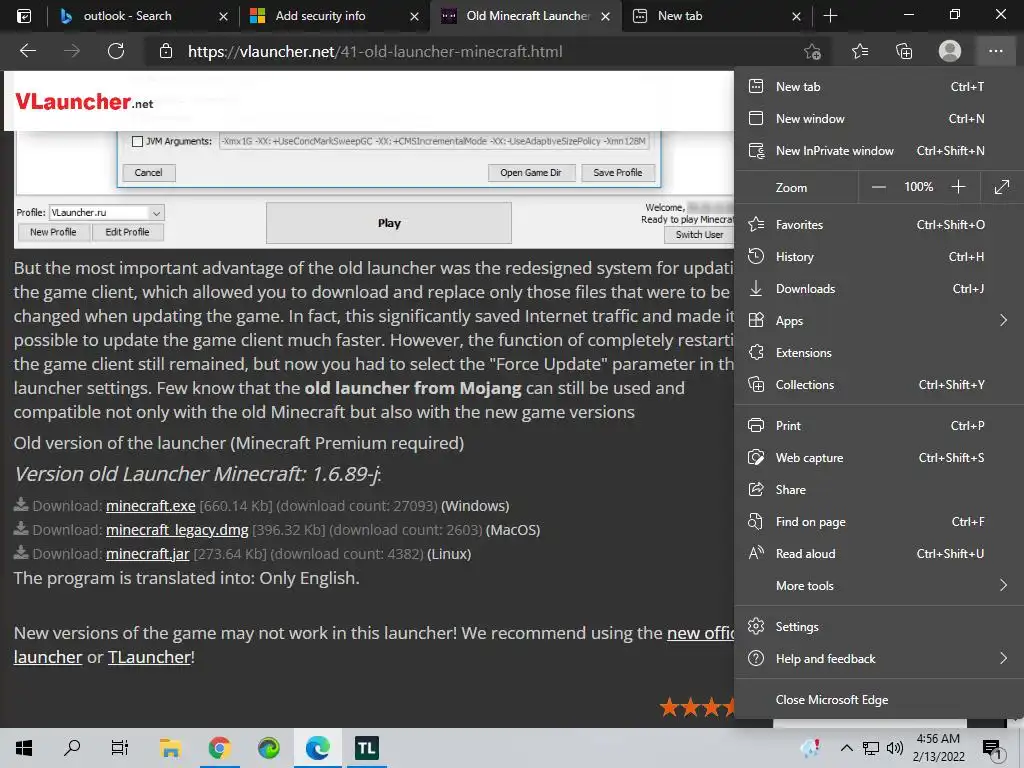Decrease zoom with minus button
The width and height of the screenshot is (1024, 768).
click(878, 187)
